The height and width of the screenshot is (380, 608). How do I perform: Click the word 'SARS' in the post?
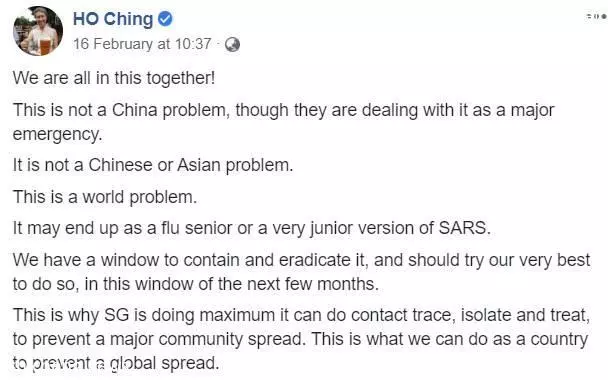tap(462, 228)
